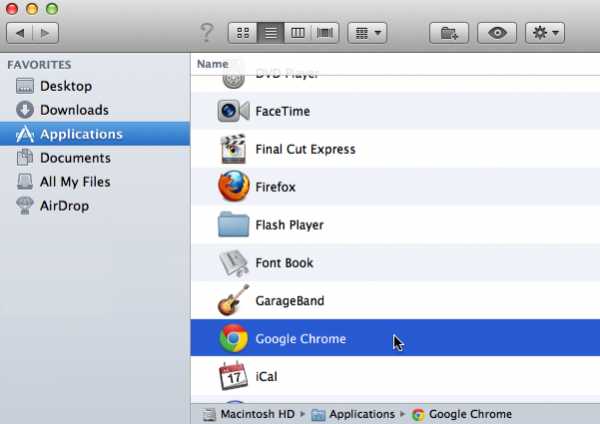Open Documents in the sidebar
600x424 pixels.
click(95, 158)
